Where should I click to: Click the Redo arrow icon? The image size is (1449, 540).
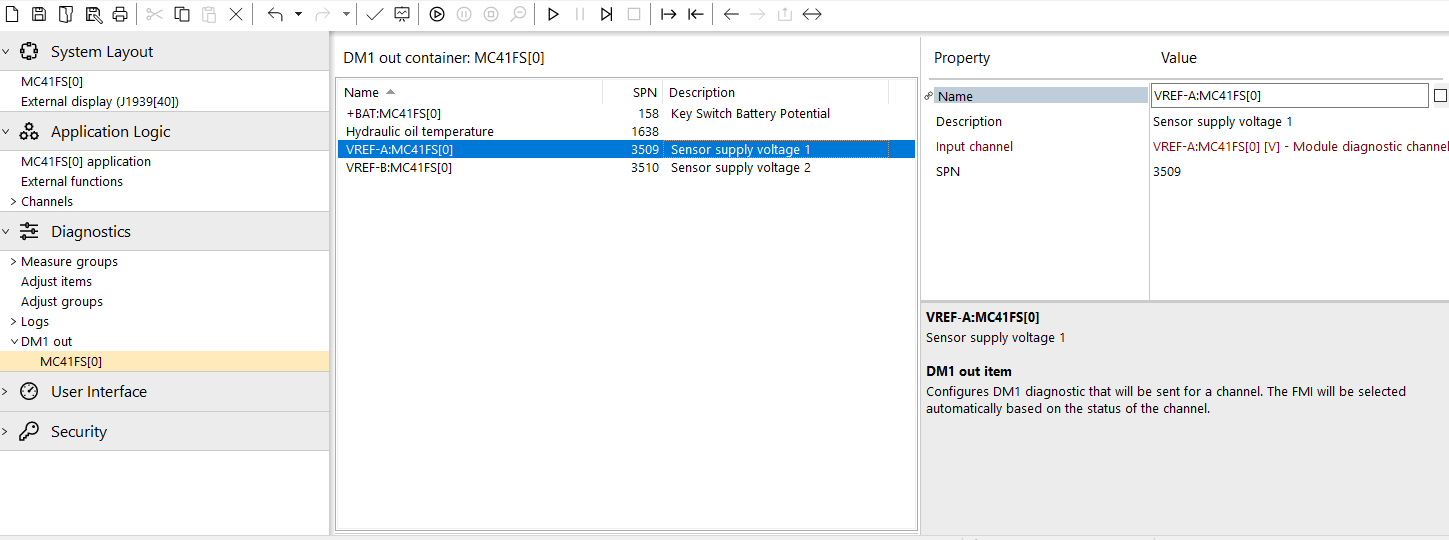tap(323, 14)
